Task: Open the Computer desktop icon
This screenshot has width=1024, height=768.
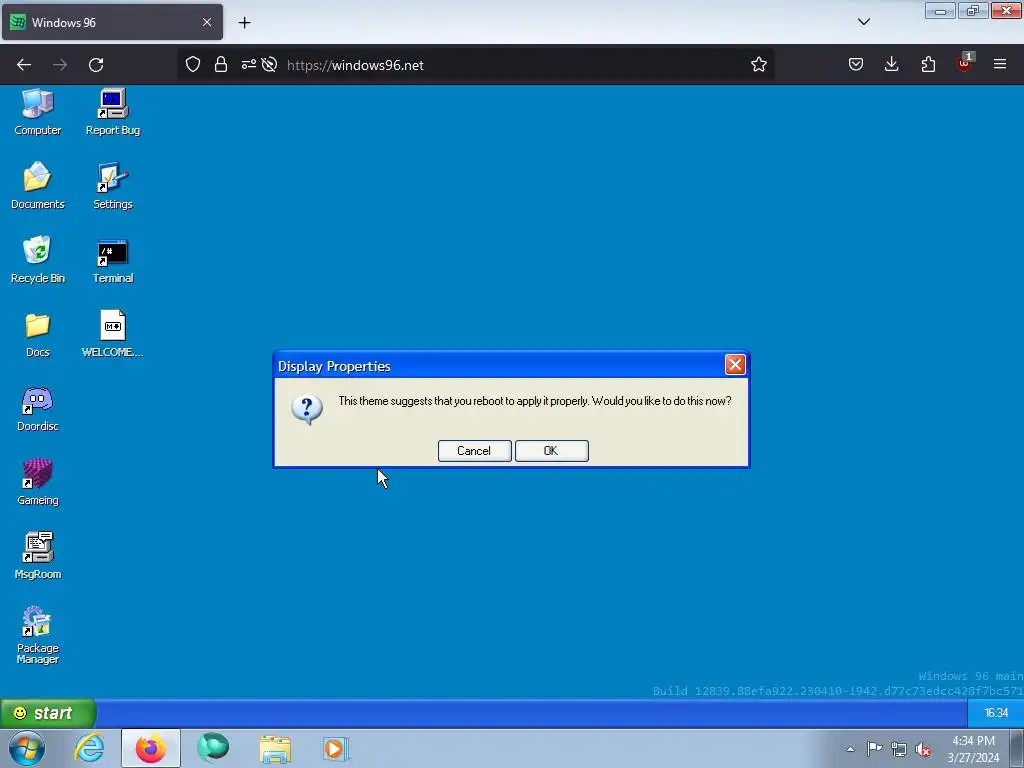Action: 38,112
